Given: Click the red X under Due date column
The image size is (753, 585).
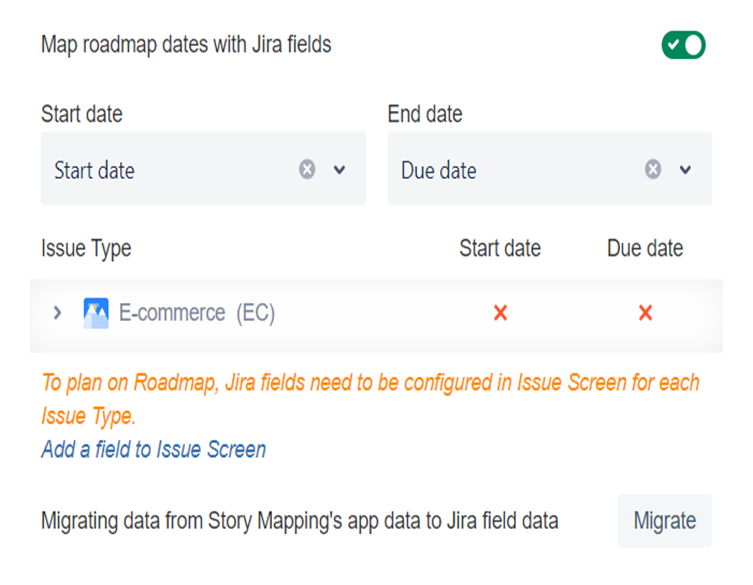Looking at the screenshot, I should 645,313.
